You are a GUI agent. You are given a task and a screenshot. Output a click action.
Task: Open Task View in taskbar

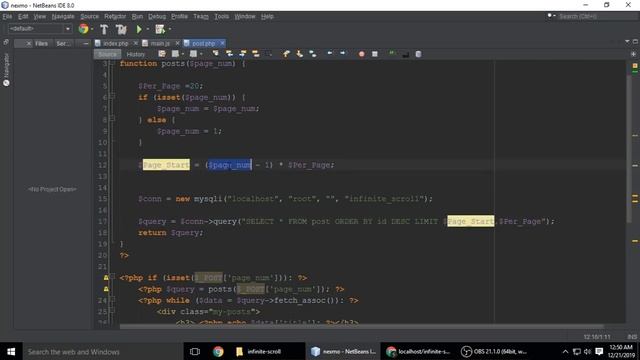click(x=195, y=351)
